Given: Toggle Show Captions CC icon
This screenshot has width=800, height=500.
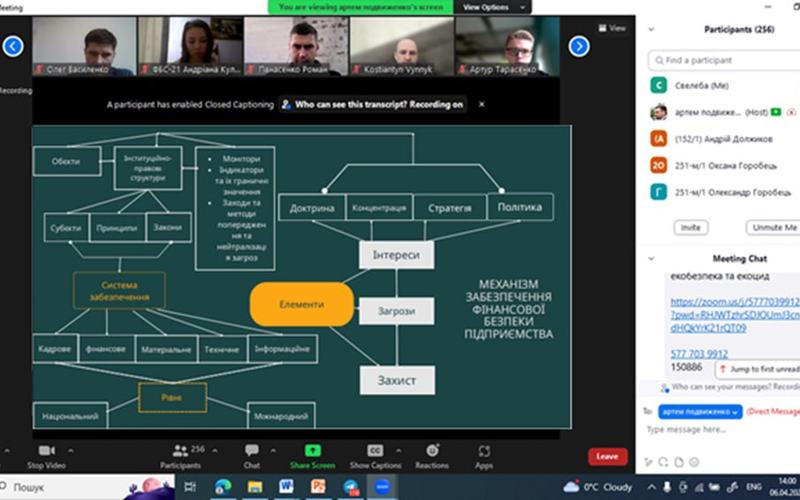Looking at the screenshot, I should click(375, 451).
